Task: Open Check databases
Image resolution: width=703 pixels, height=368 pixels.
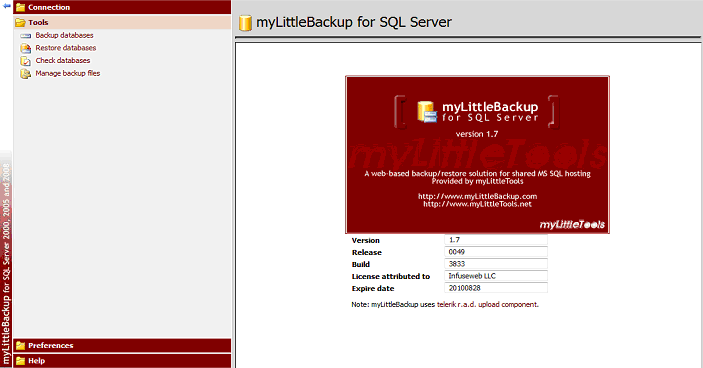Action: point(63,61)
